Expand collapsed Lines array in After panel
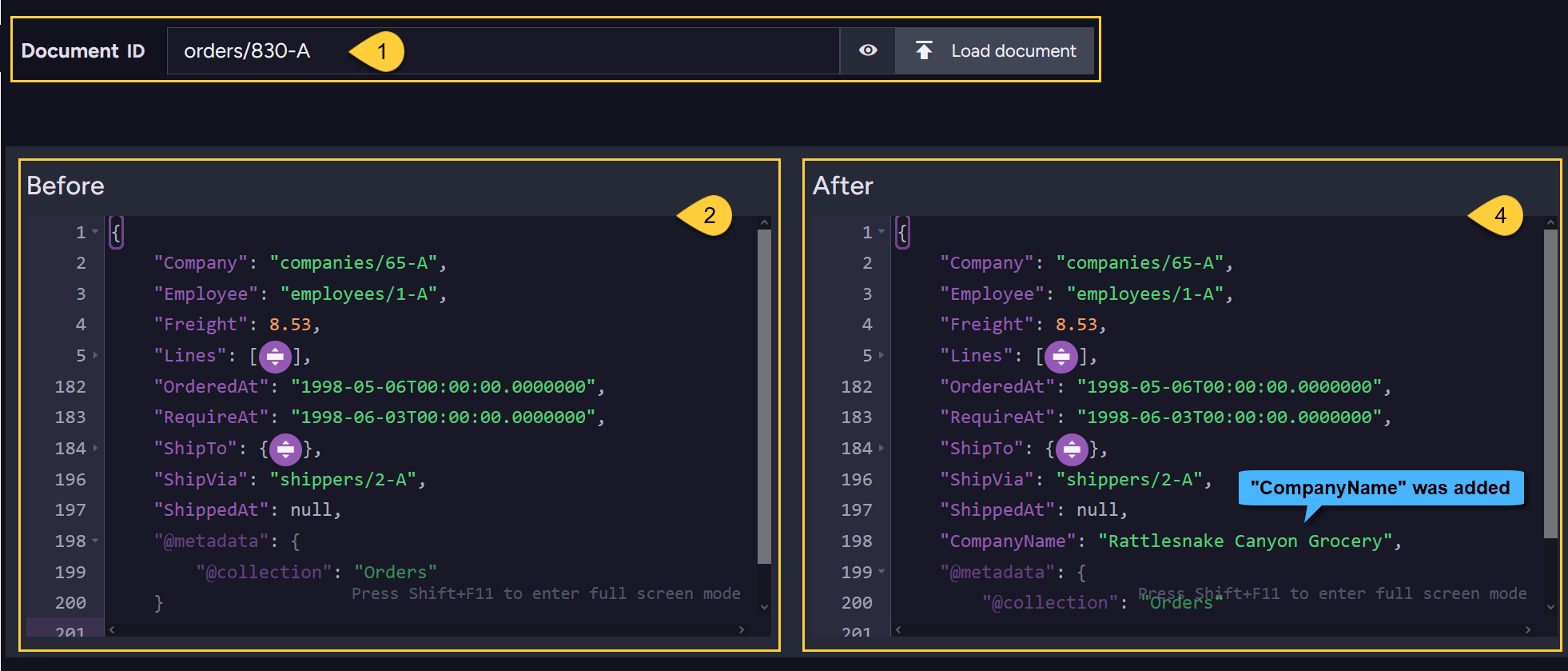Image resolution: width=1568 pixels, height=671 pixels. coord(1061,357)
